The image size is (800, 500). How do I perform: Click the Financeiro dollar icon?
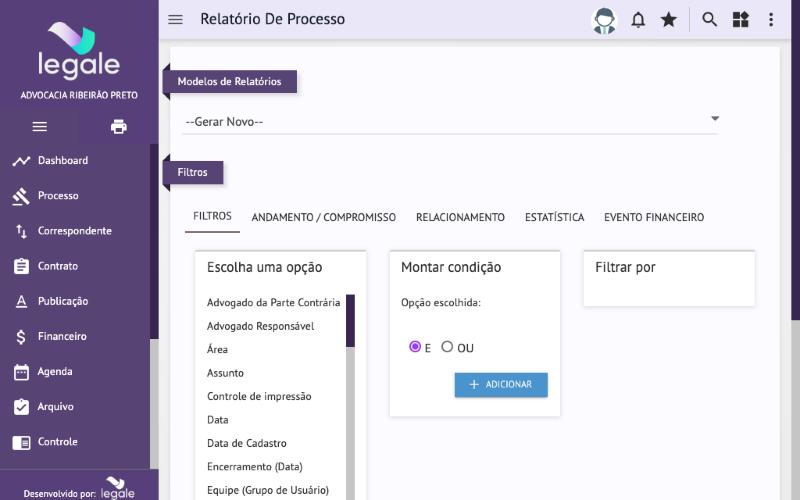(21, 337)
